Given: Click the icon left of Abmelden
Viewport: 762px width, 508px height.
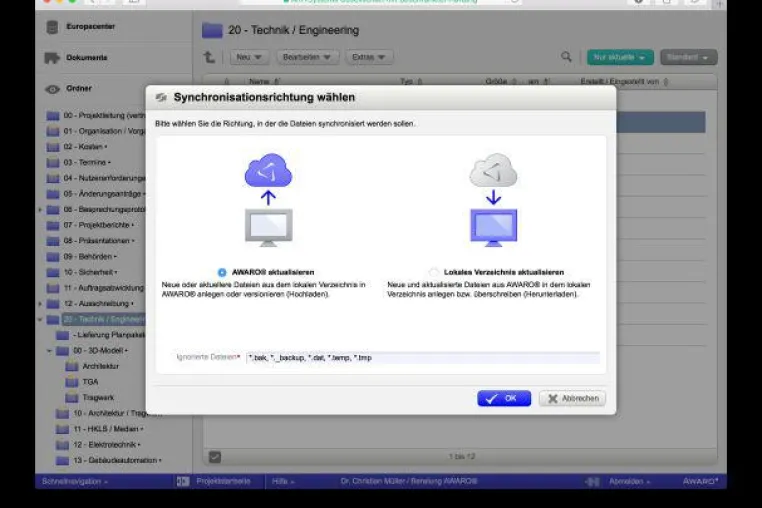Looking at the screenshot, I should click(592, 482).
